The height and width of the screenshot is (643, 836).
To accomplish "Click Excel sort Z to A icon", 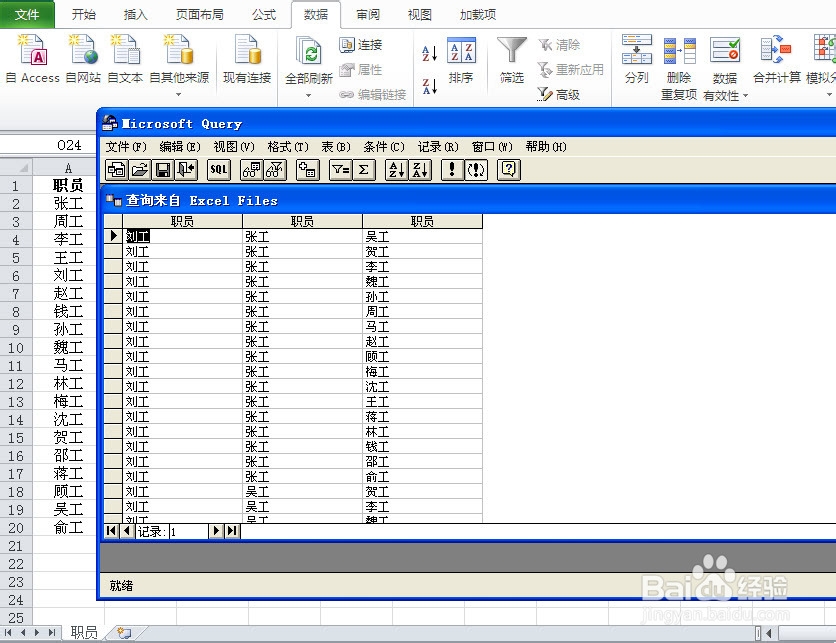I will pyautogui.click(x=430, y=86).
